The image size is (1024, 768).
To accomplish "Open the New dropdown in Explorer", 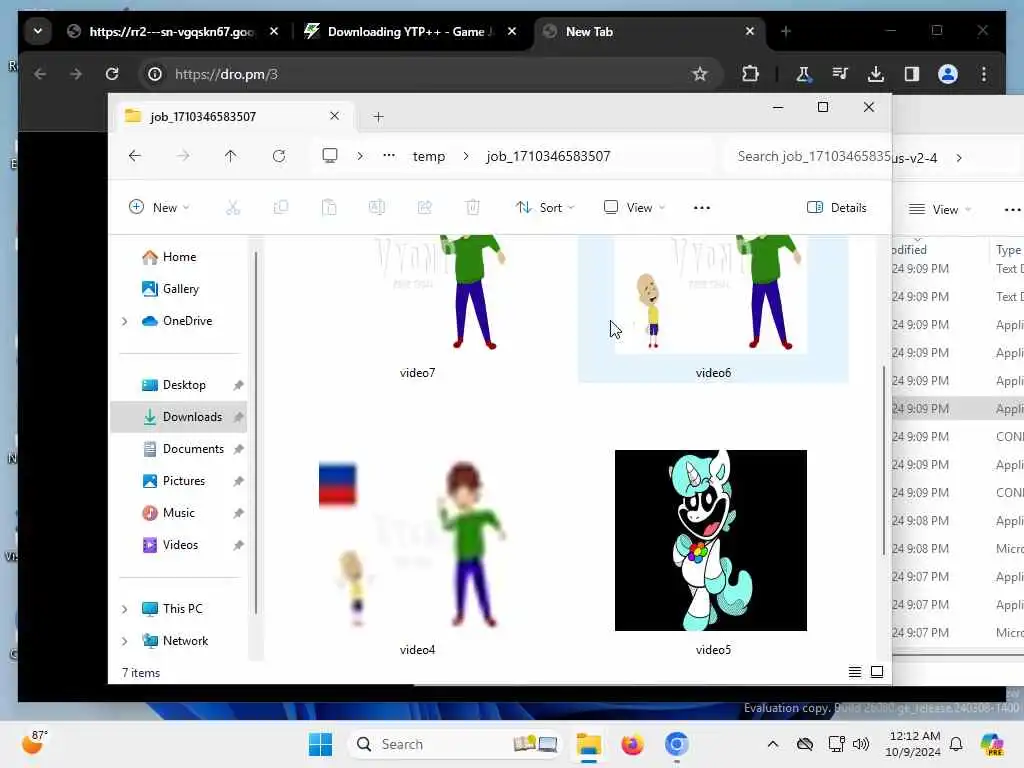I will (159, 208).
